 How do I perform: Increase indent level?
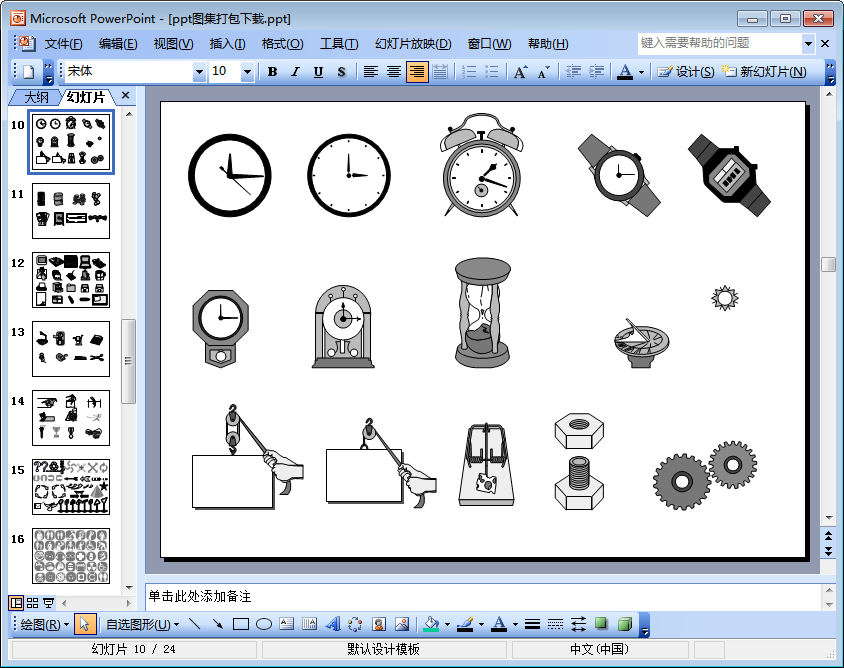tap(596, 72)
